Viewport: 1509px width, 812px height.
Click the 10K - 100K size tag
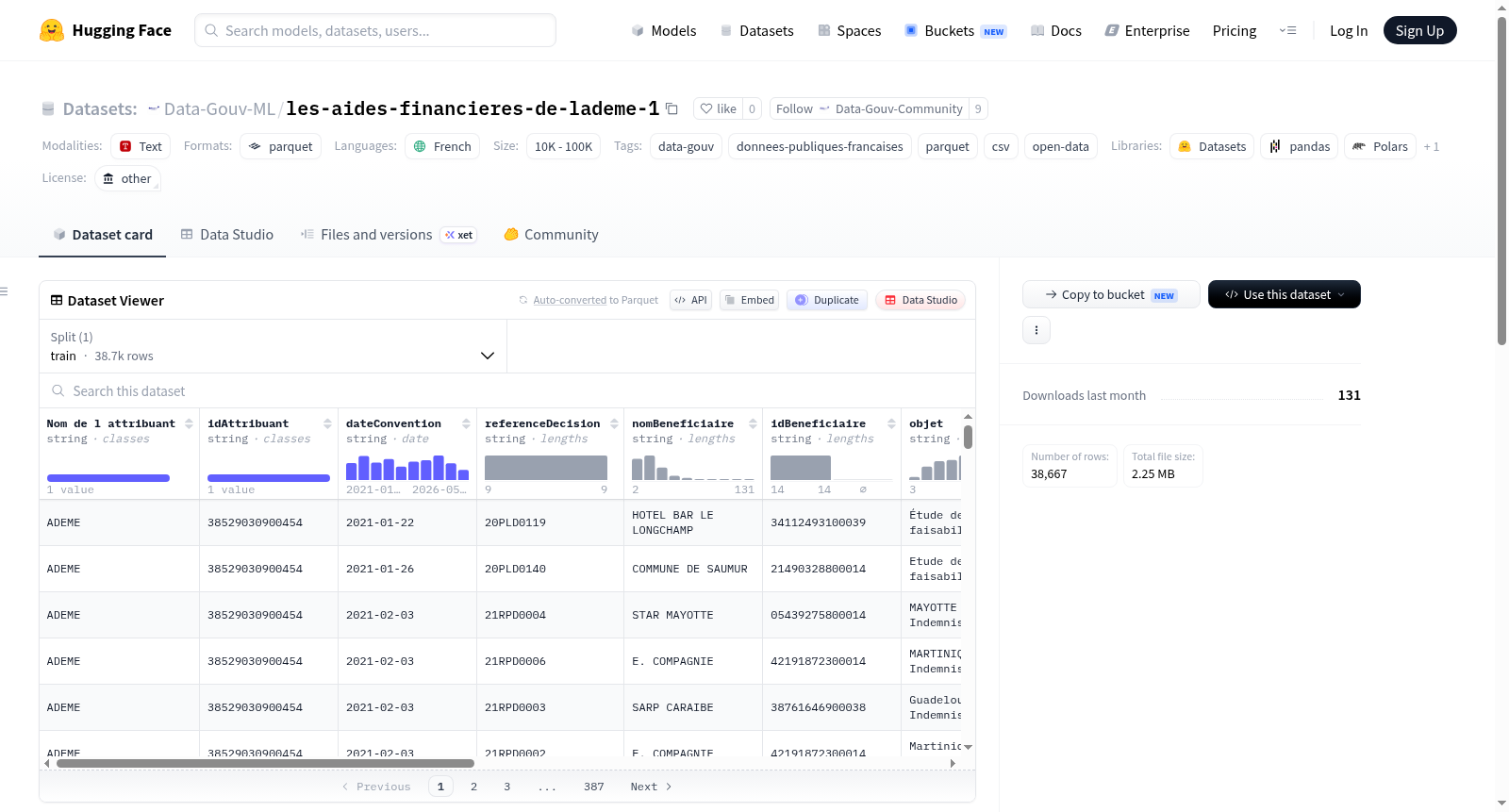coord(564,146)
